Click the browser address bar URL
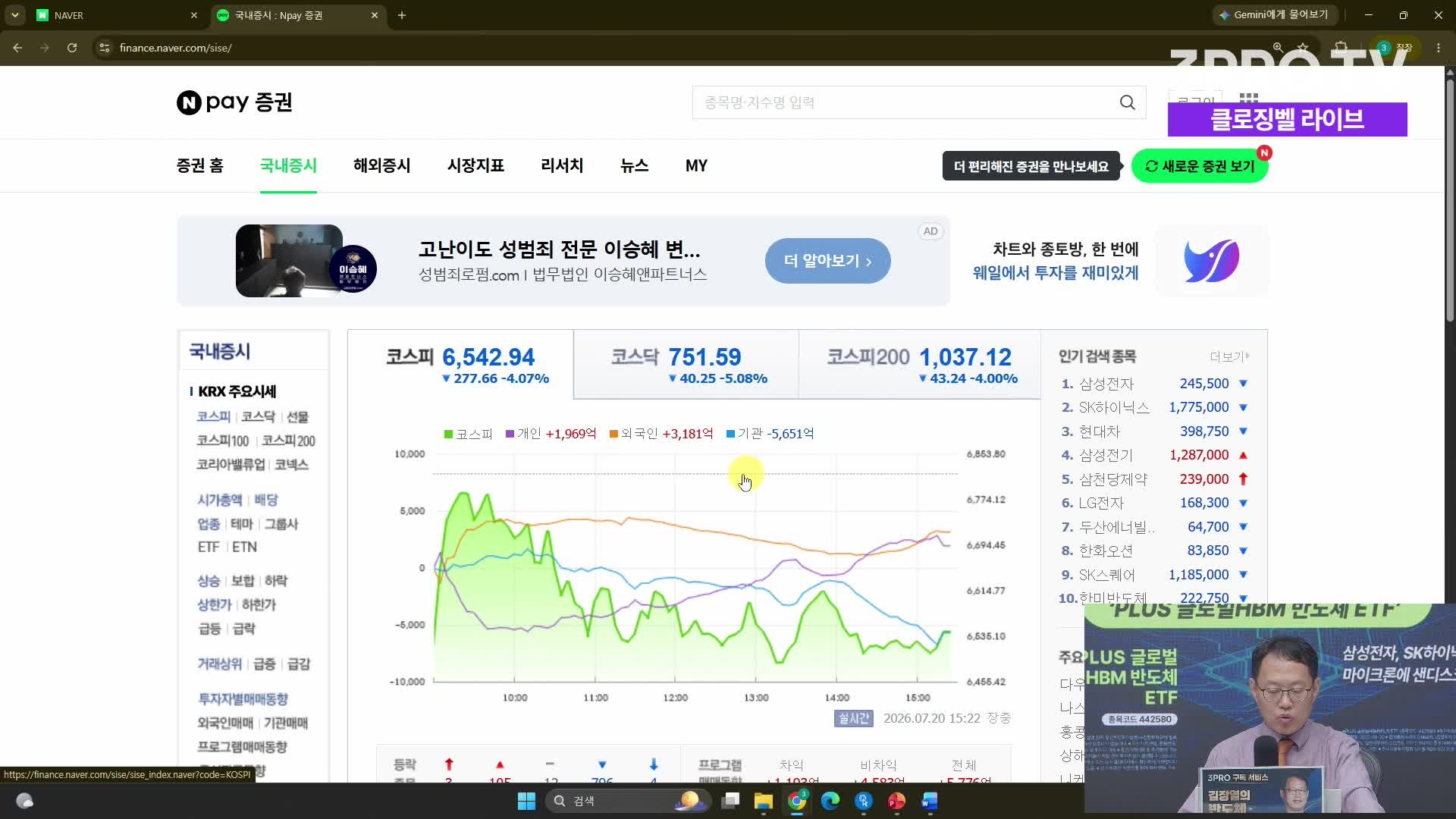The width and height of the screenshot is (1456, 819). (x=176, y=48)
